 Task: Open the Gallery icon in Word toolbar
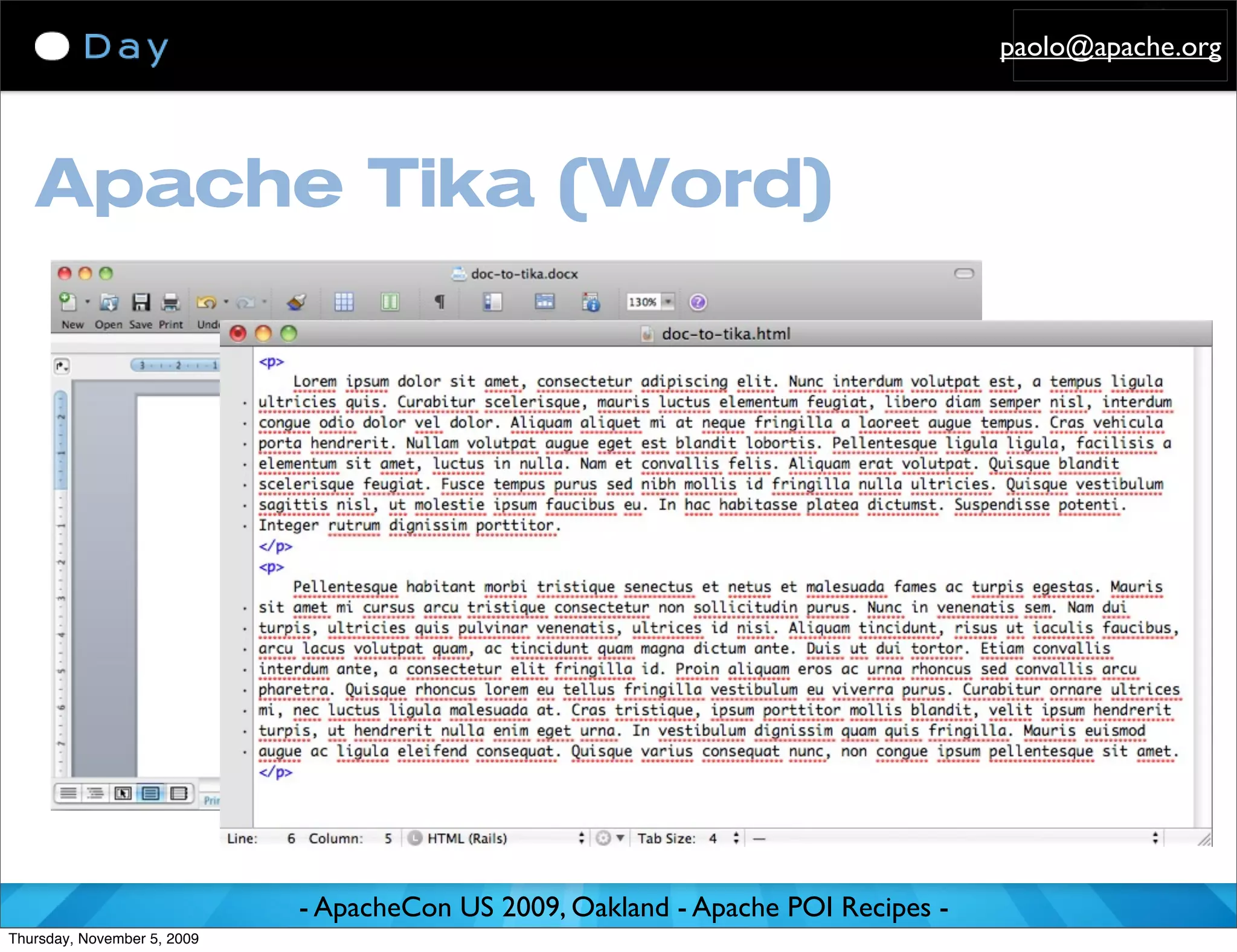(544, 301)
